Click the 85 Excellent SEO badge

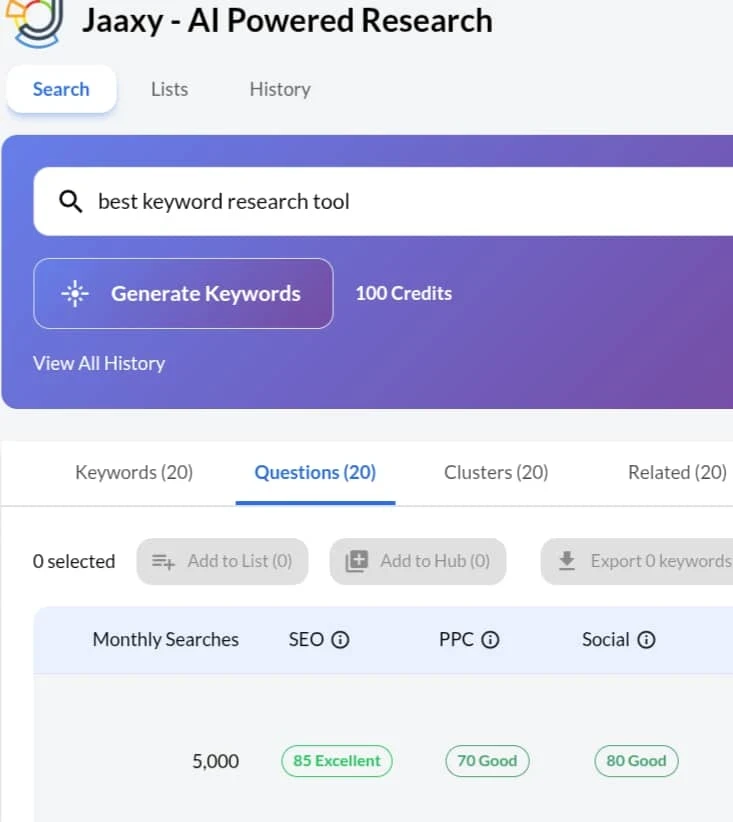(x=337, y=761)
